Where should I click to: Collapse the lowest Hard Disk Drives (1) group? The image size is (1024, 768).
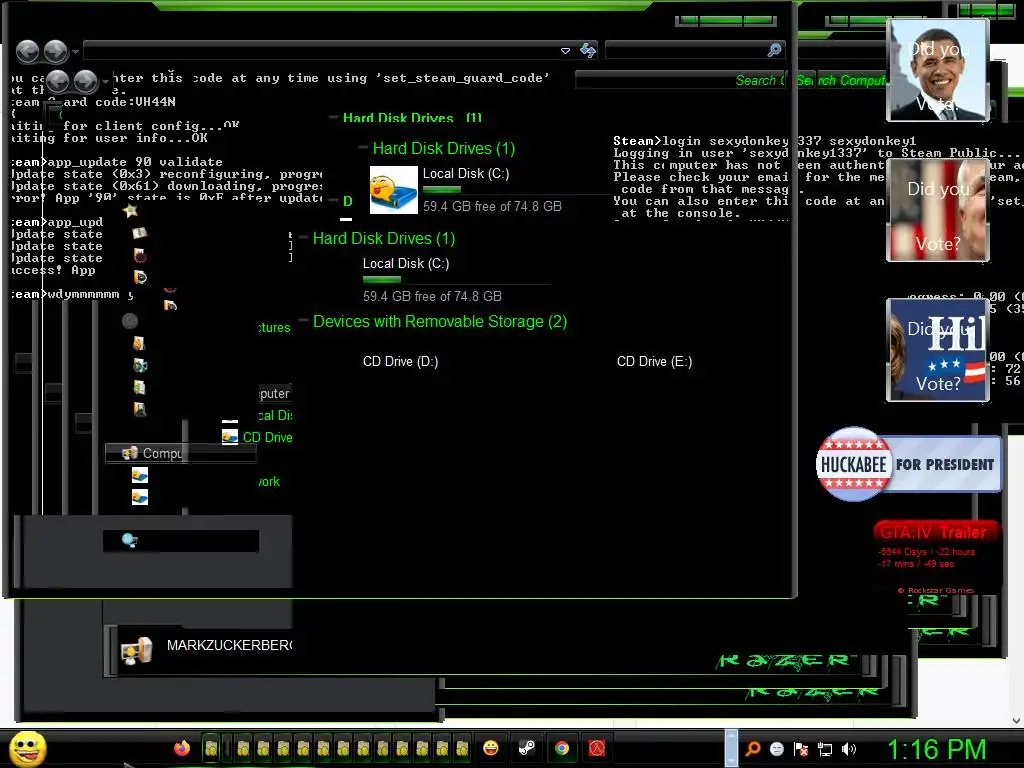click(304, 238)
